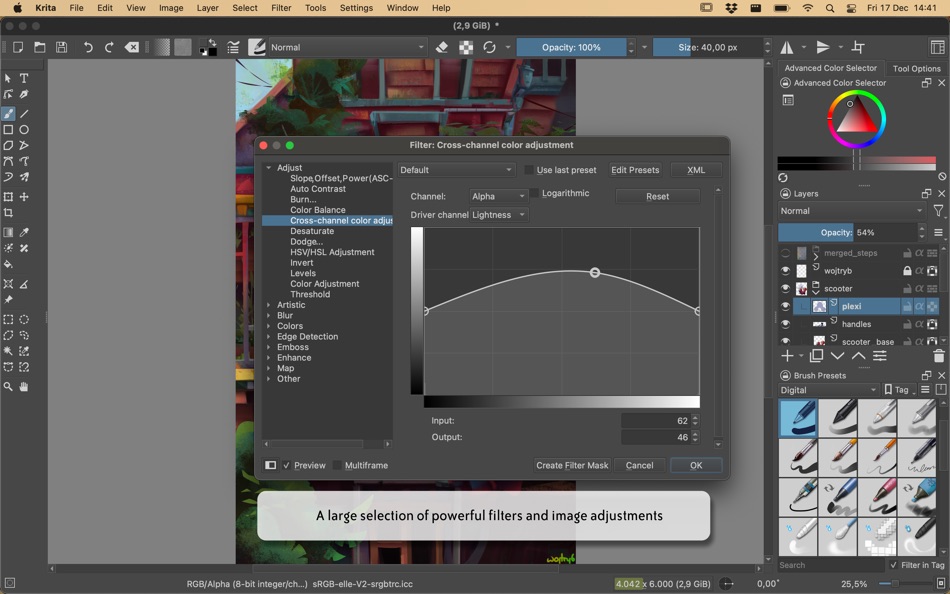Toggle Filter in Tag checkbox
This screenshot has height=594, width=950.
coord(894,564)
